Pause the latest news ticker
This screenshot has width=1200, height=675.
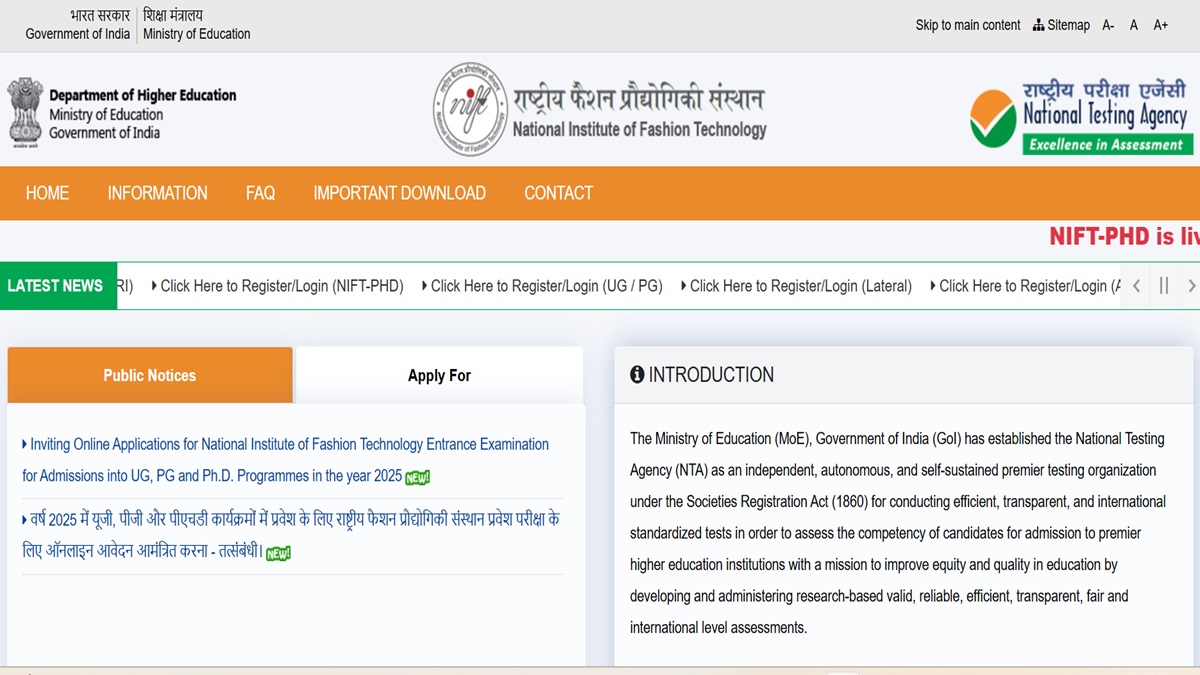pos(1164,286)
